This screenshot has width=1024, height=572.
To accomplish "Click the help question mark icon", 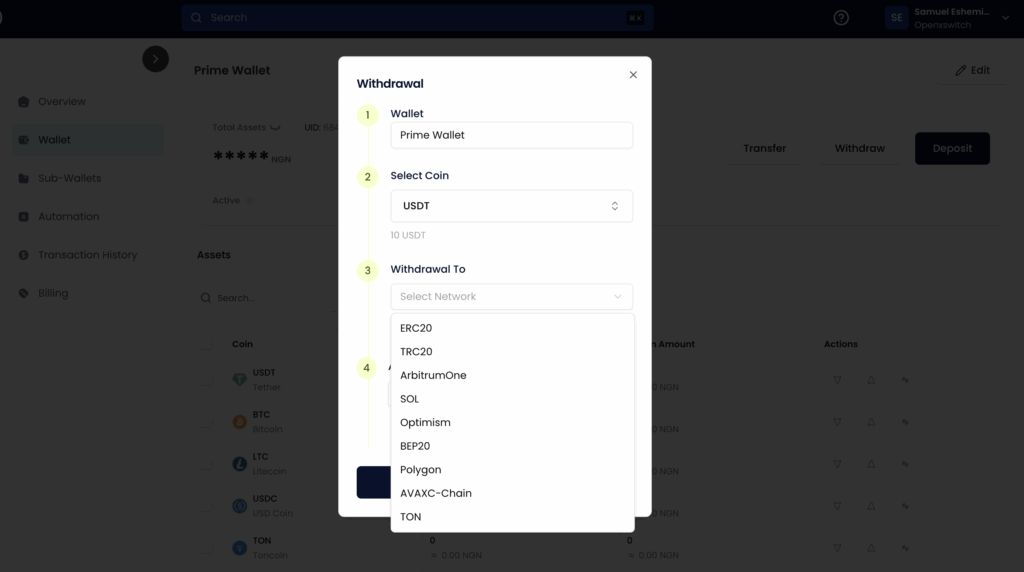I will point(841,18).
